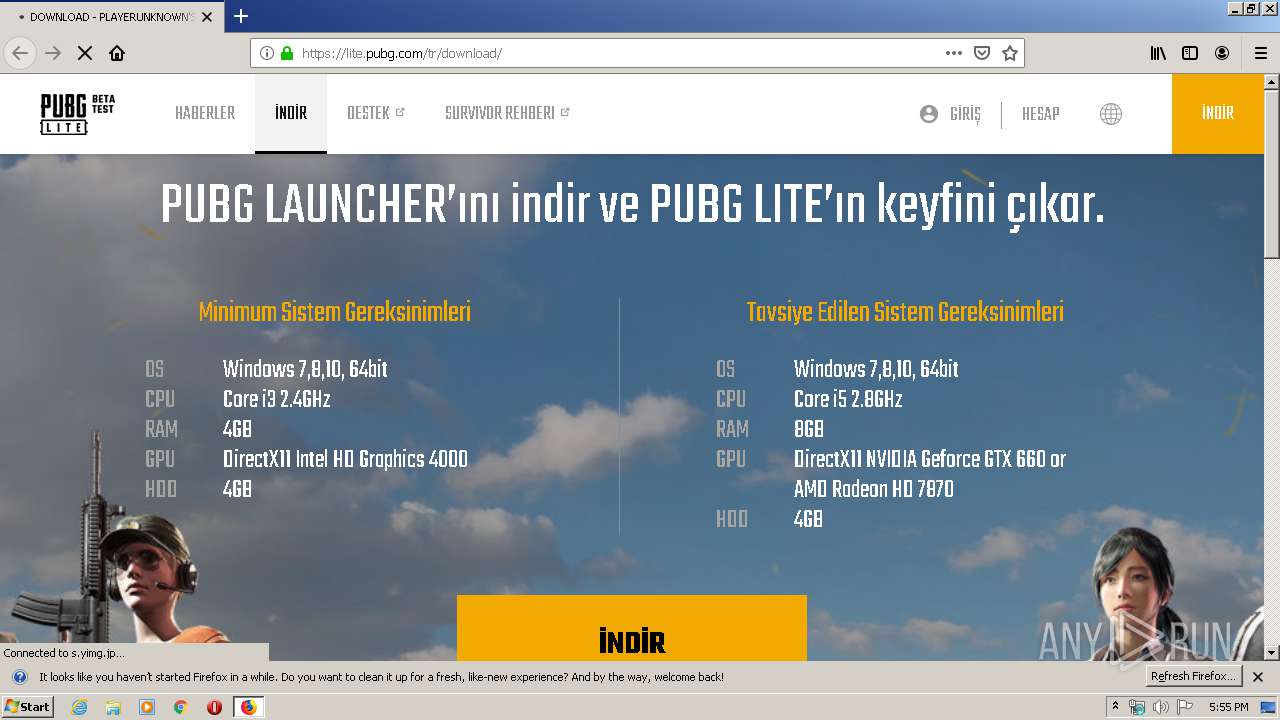Open Opera from taskbar
Screen dimensions: 1280x720
tap(214, 707)
